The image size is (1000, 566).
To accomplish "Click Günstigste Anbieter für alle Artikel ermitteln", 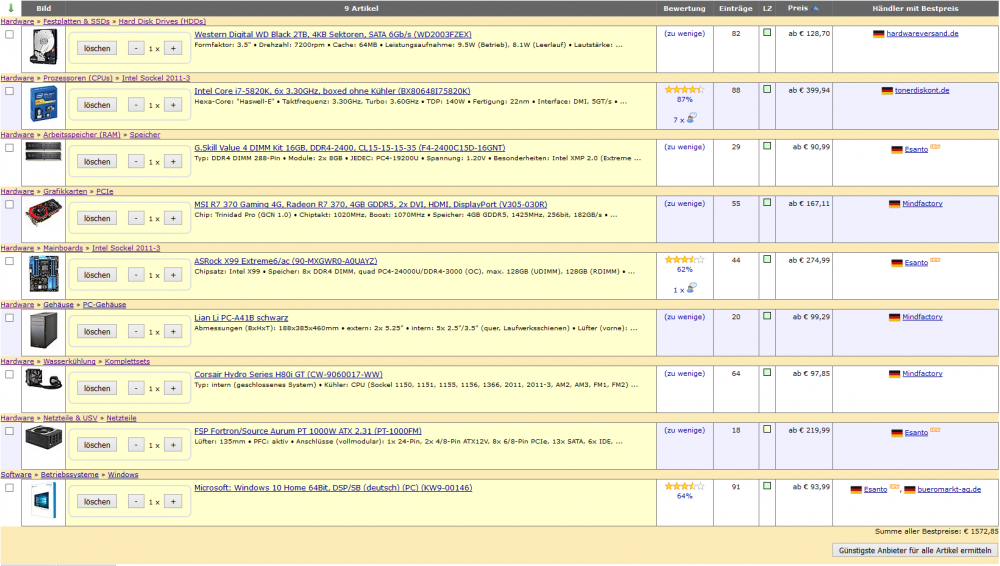I will 914,550.
